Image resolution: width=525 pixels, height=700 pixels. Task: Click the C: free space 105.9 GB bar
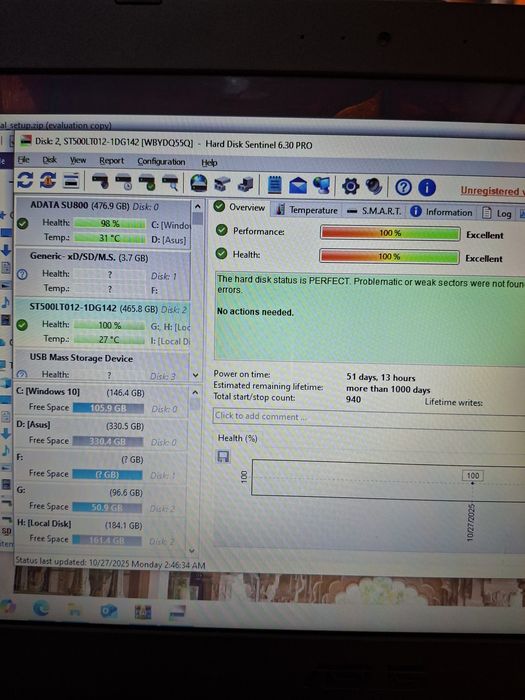108,408
